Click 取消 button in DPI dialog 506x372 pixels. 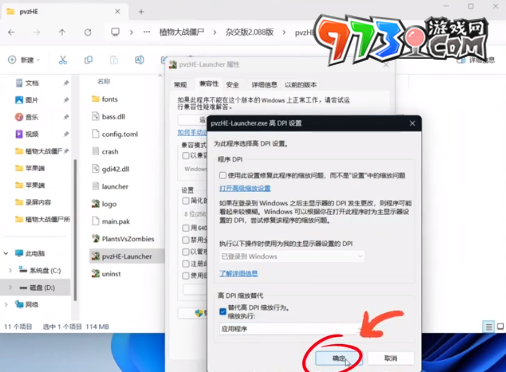pyautogui.click(x=391, y=358)
